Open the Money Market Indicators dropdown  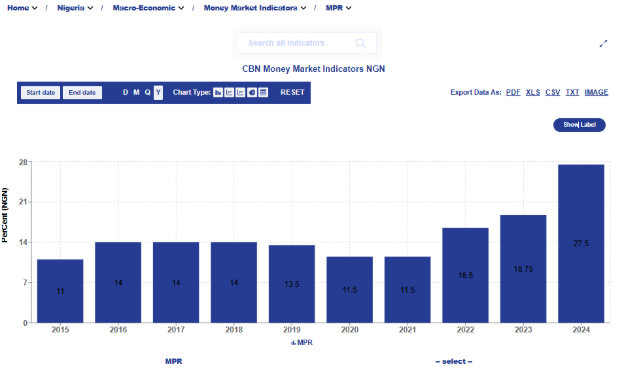(255, 8)
